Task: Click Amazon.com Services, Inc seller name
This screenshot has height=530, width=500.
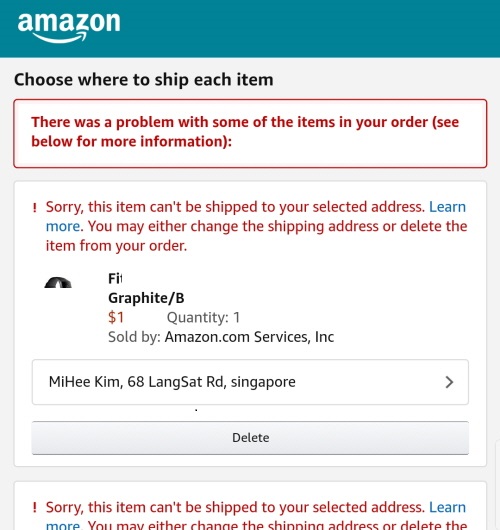Action: (x=249, y=337)
